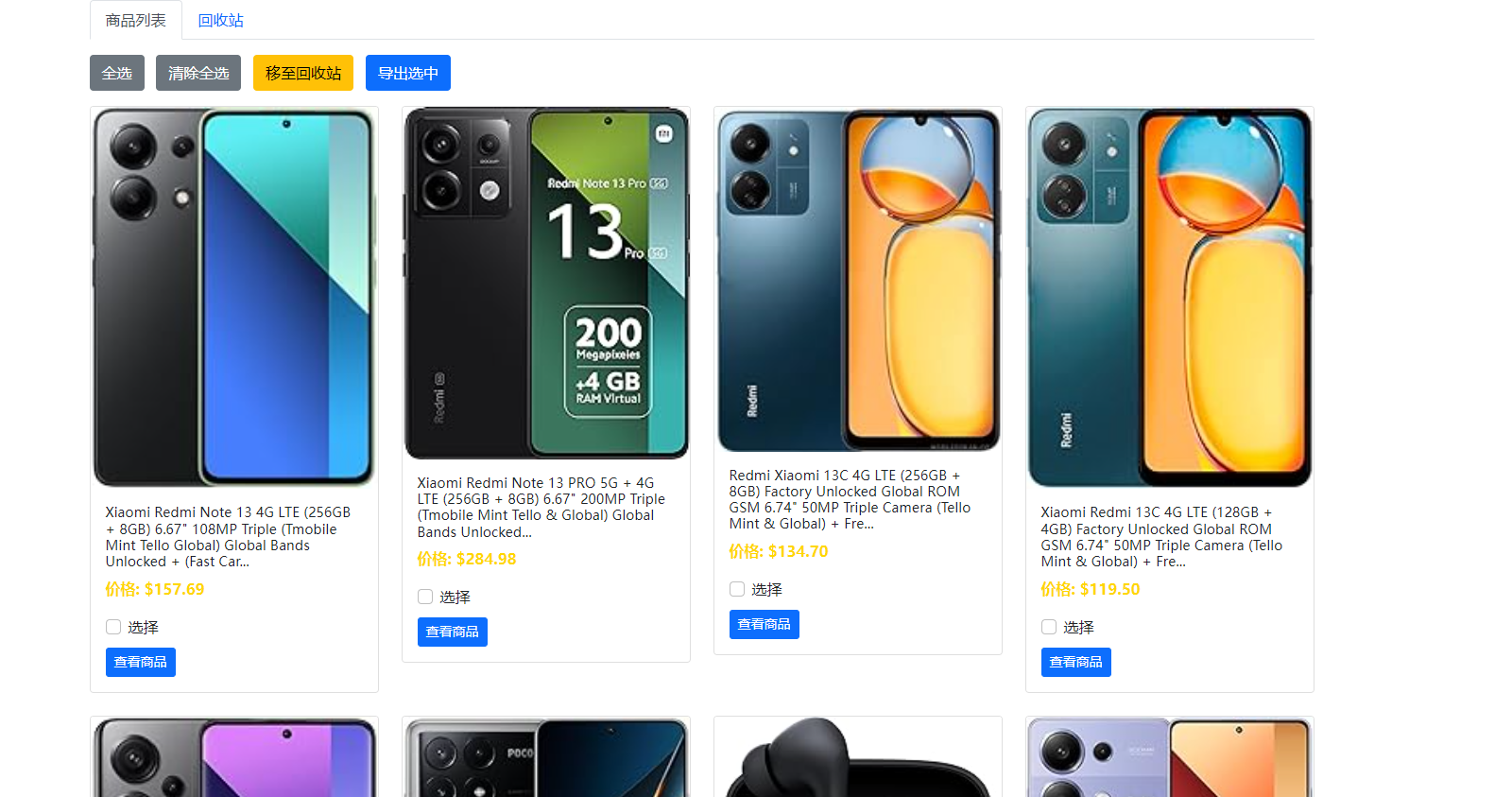The width and height of the screenshot is (1512, 797).
Task: Switch to the 商品列表 tab
Action: pos(135,20)
